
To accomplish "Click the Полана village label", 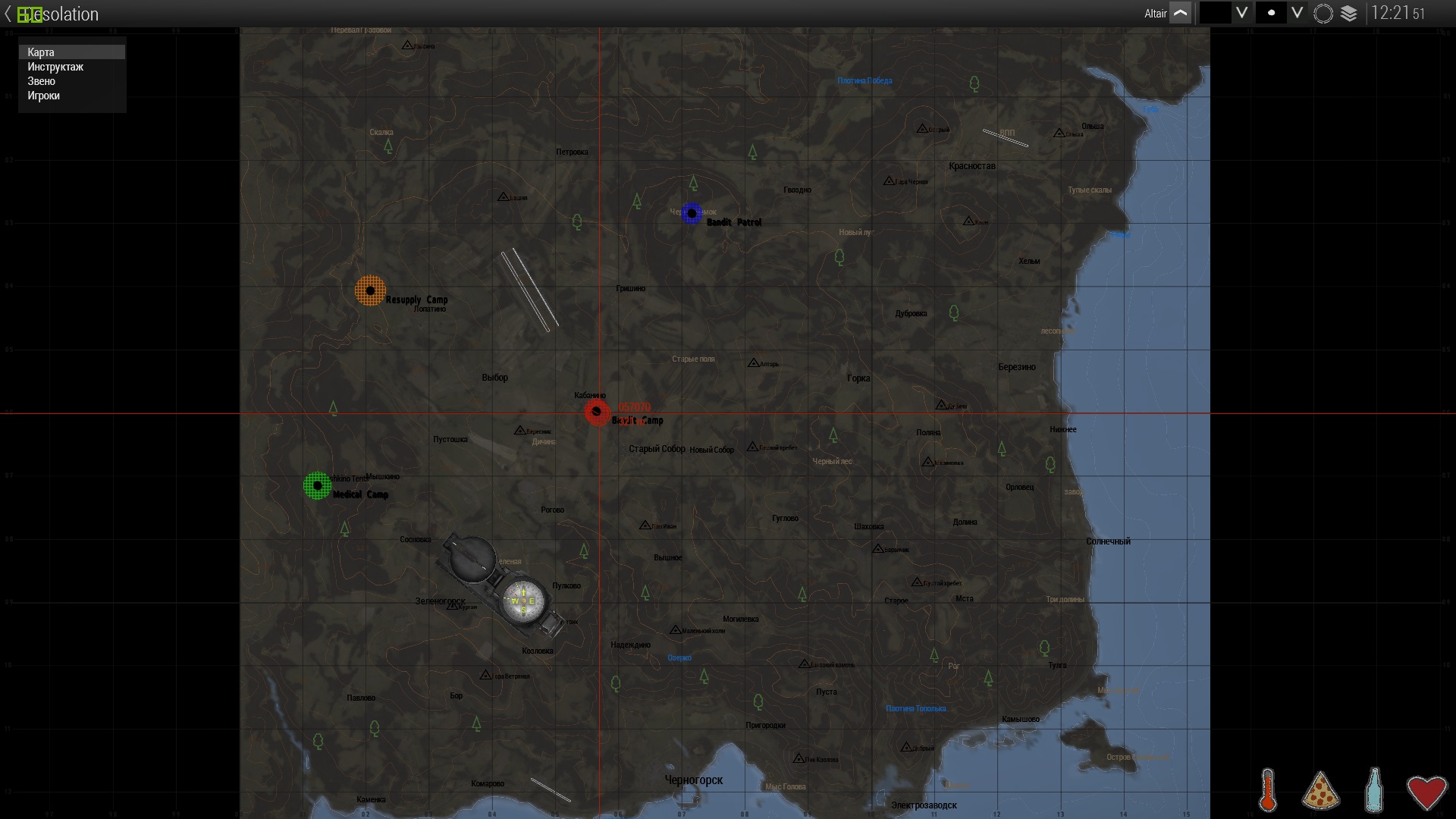I will [x=928, y=433].
